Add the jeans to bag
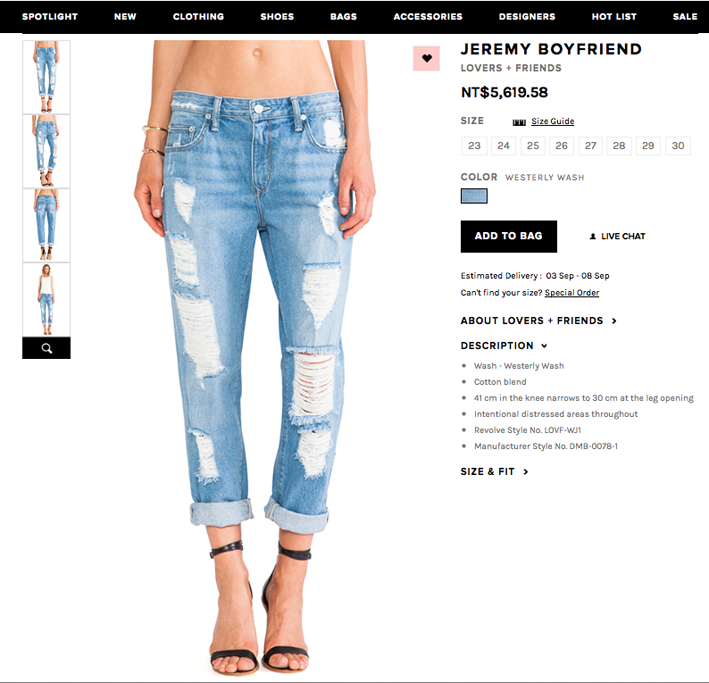The width and height of the screenshot is (709, 683). click(509, 237)
